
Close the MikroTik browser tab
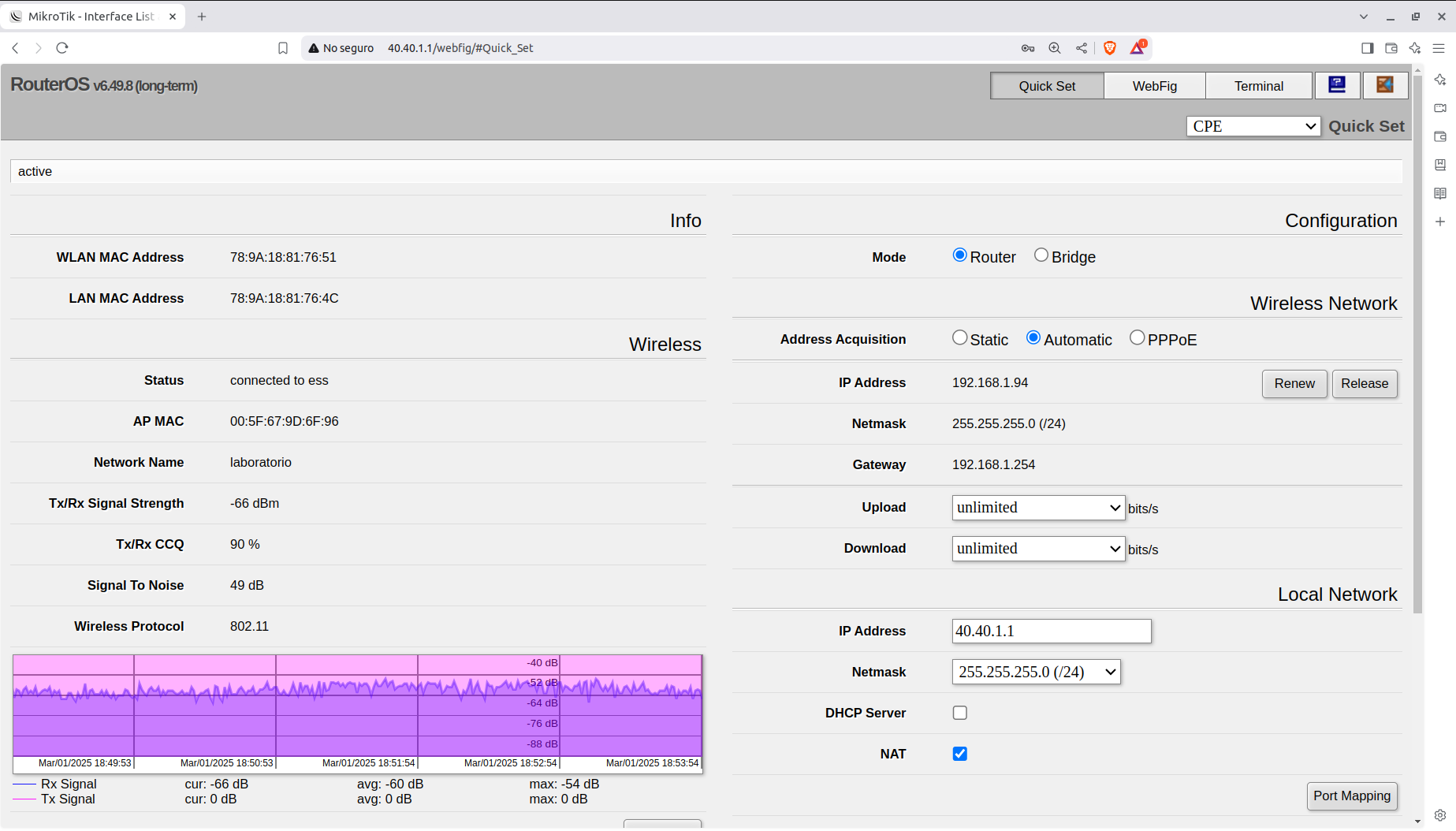[x=173, y=16]
